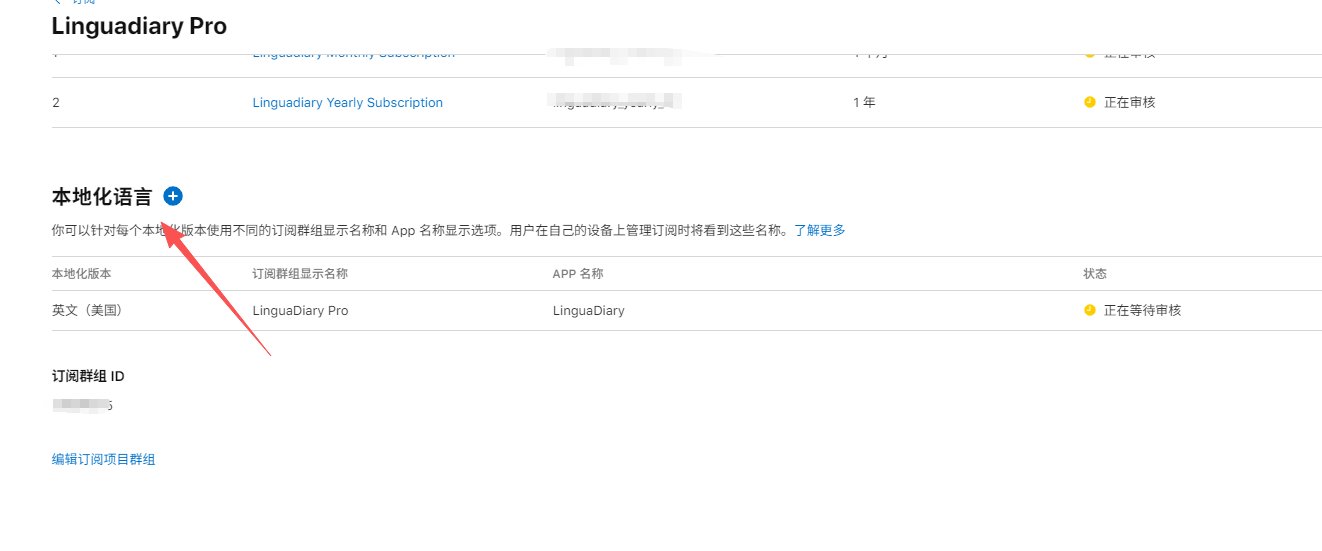Click the blurred subscription group ID value
The image size is (1322, 551).
coord(82,405)
